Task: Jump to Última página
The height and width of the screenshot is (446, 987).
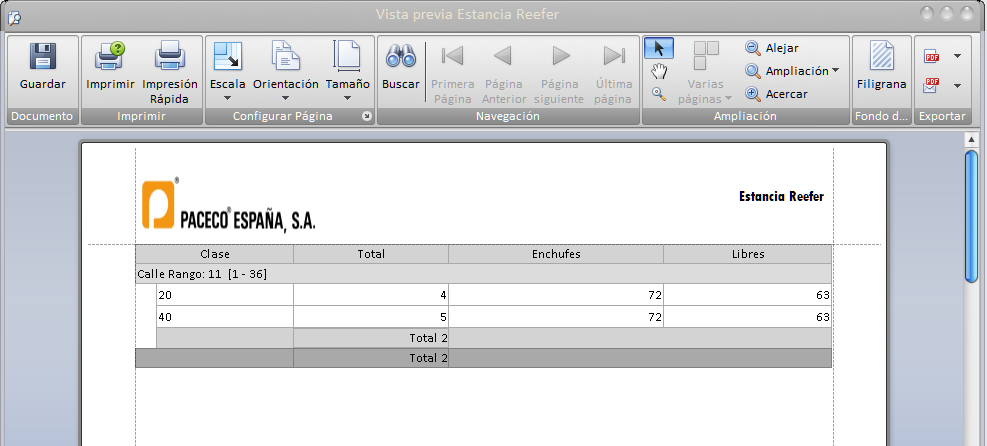Action: pyautogui.click(x=613, y=72)
